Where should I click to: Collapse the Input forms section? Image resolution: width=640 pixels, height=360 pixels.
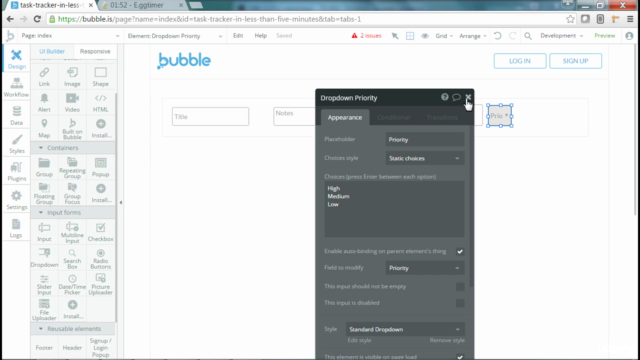(73, 213)
